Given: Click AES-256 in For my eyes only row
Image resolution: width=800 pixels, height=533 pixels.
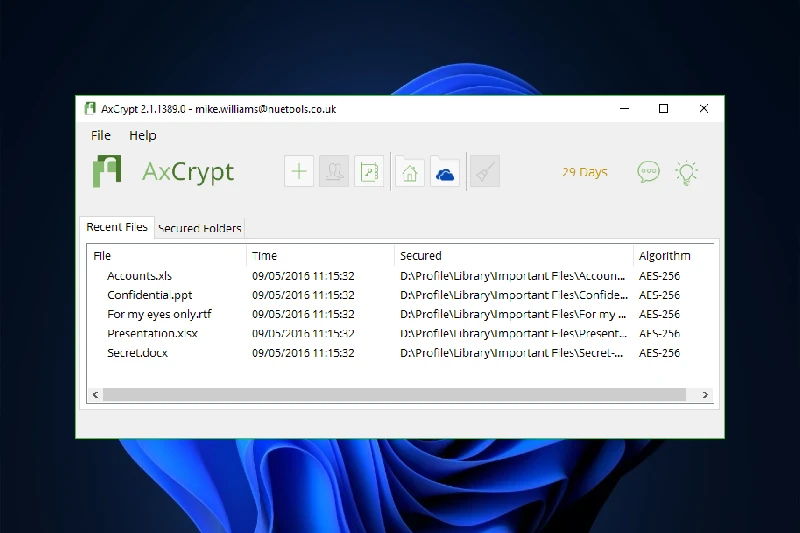Looking at the screenshot, I should click(659, 314).
